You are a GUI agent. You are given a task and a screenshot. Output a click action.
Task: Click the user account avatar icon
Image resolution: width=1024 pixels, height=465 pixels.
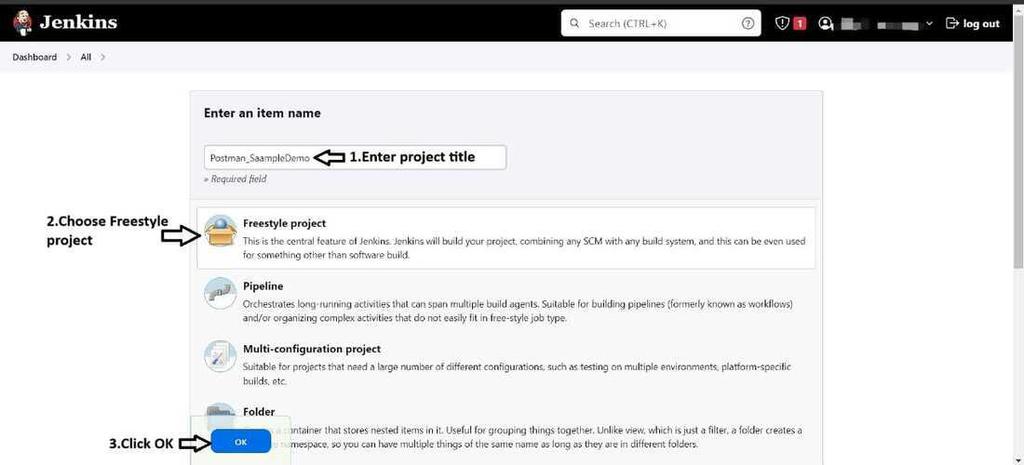[x=825, y=23]
